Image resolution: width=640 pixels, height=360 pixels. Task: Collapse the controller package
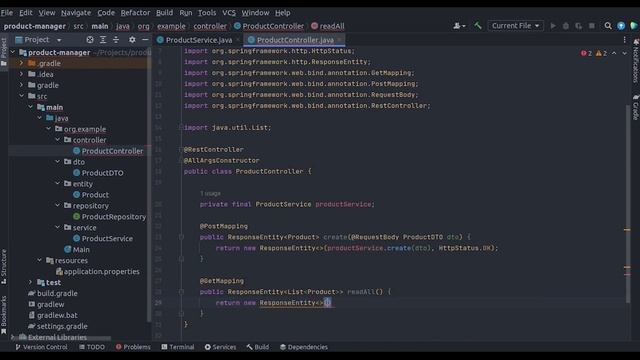pyautogui.click(x=58, y=140)
